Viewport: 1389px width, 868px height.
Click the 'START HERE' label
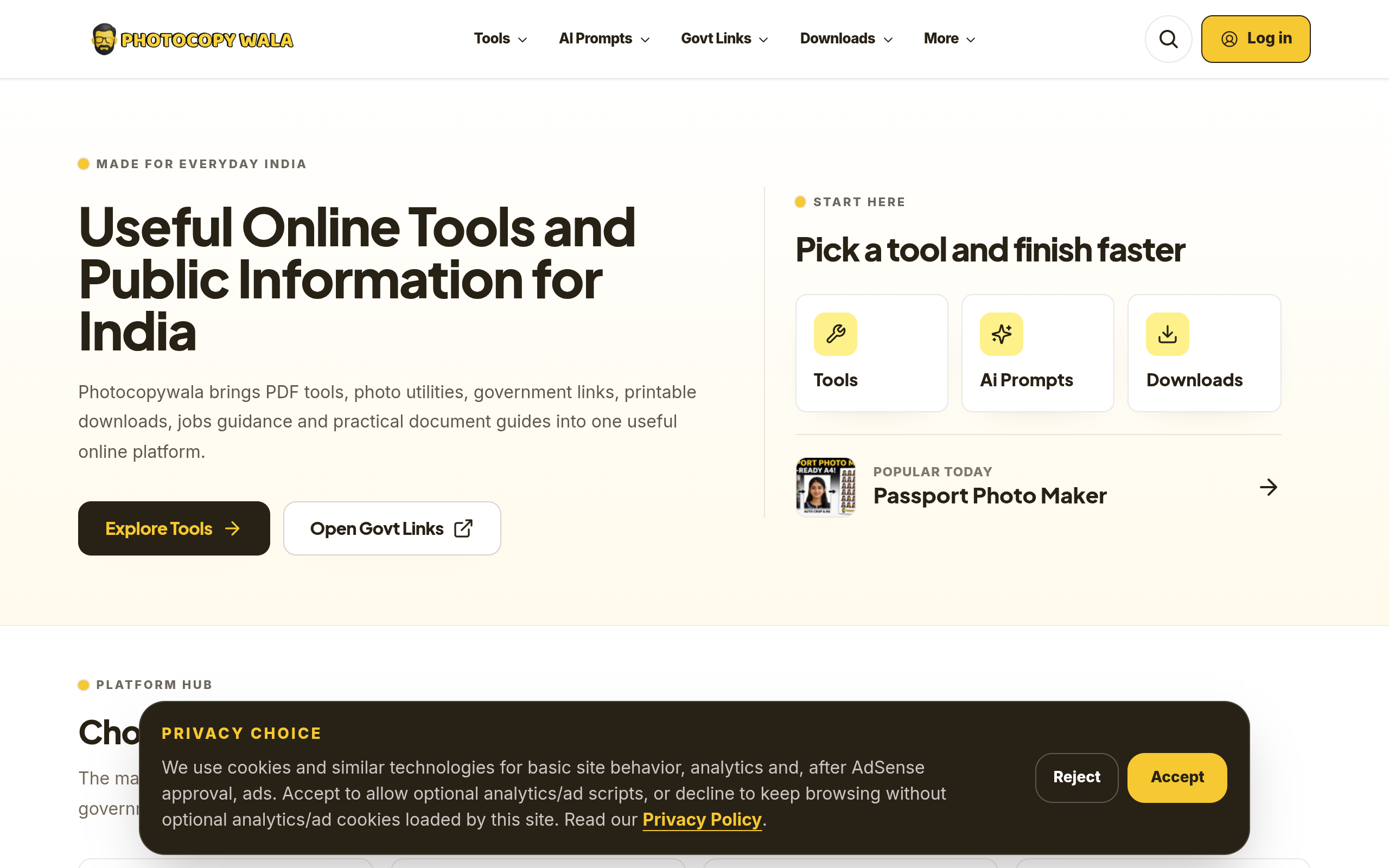point(859,202)
